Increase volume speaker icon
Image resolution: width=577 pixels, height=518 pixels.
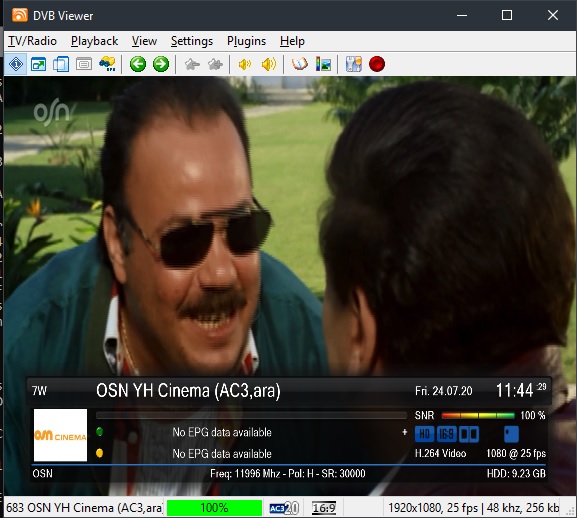(269, 65)
